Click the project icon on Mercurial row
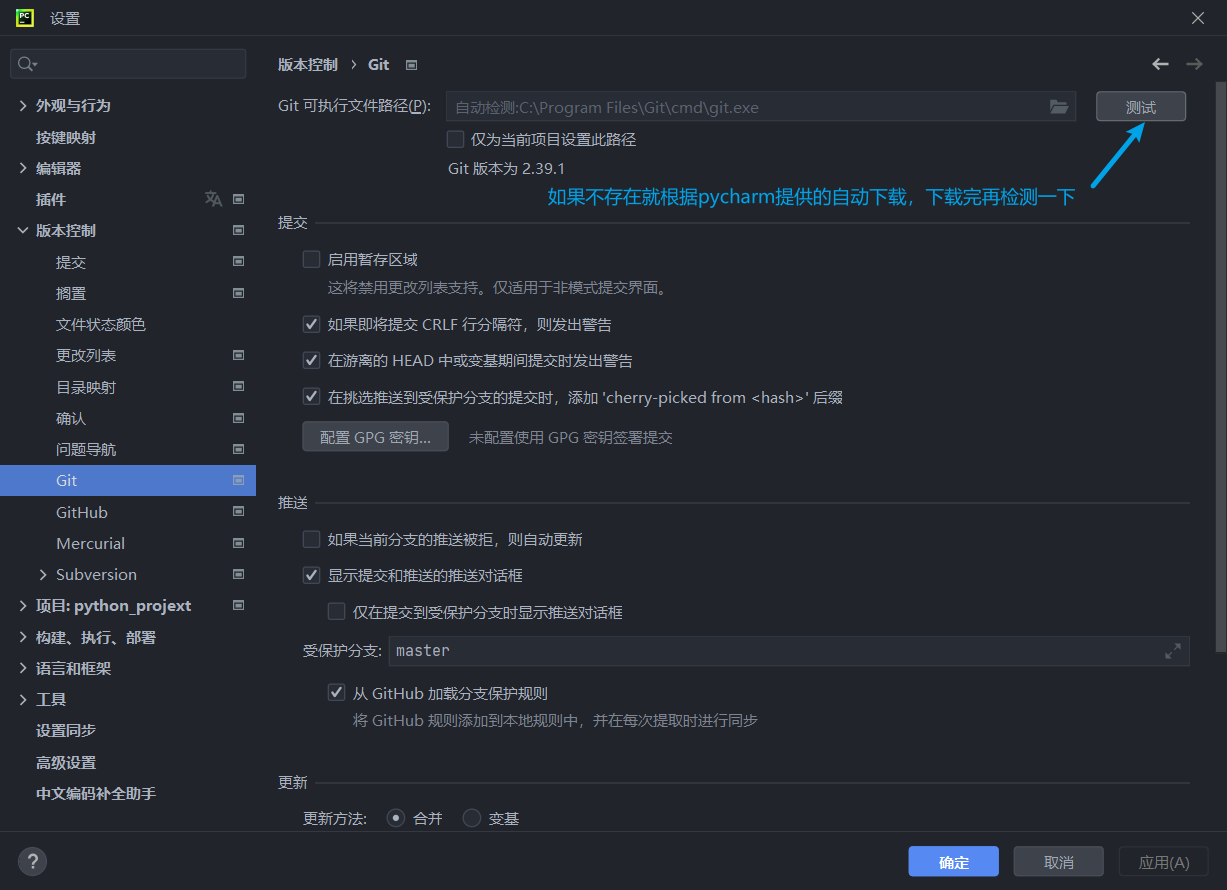Image resolution: width=1227 pixels, height=890 pixels. (x=238, y=543)
